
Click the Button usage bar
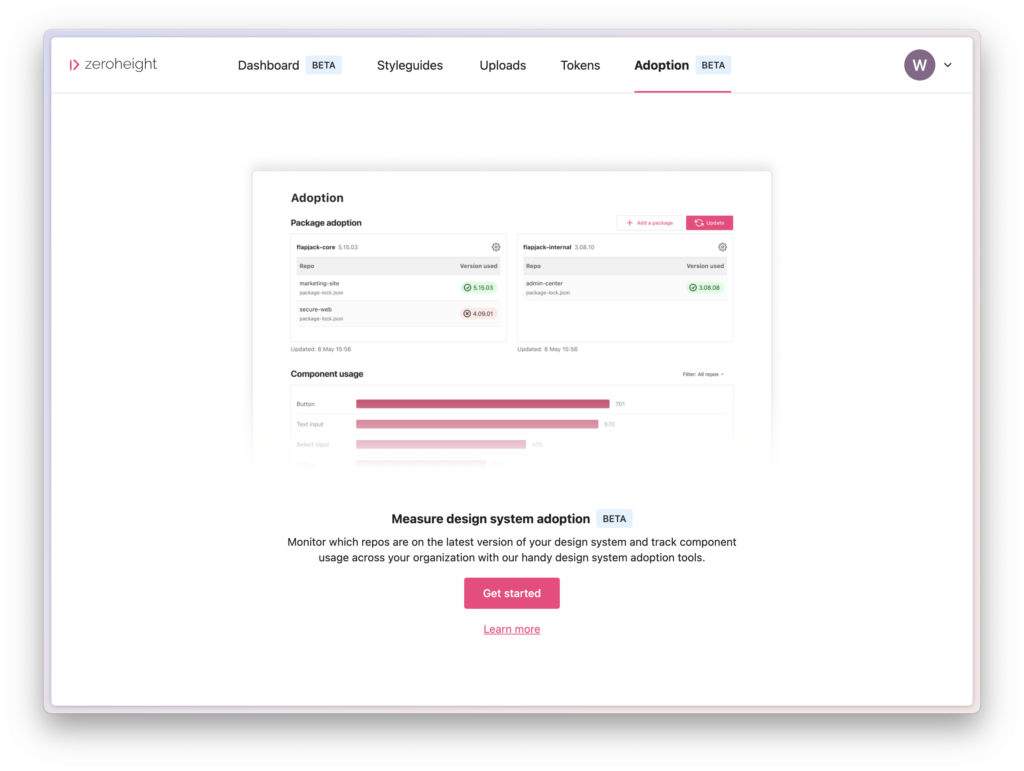482,403
